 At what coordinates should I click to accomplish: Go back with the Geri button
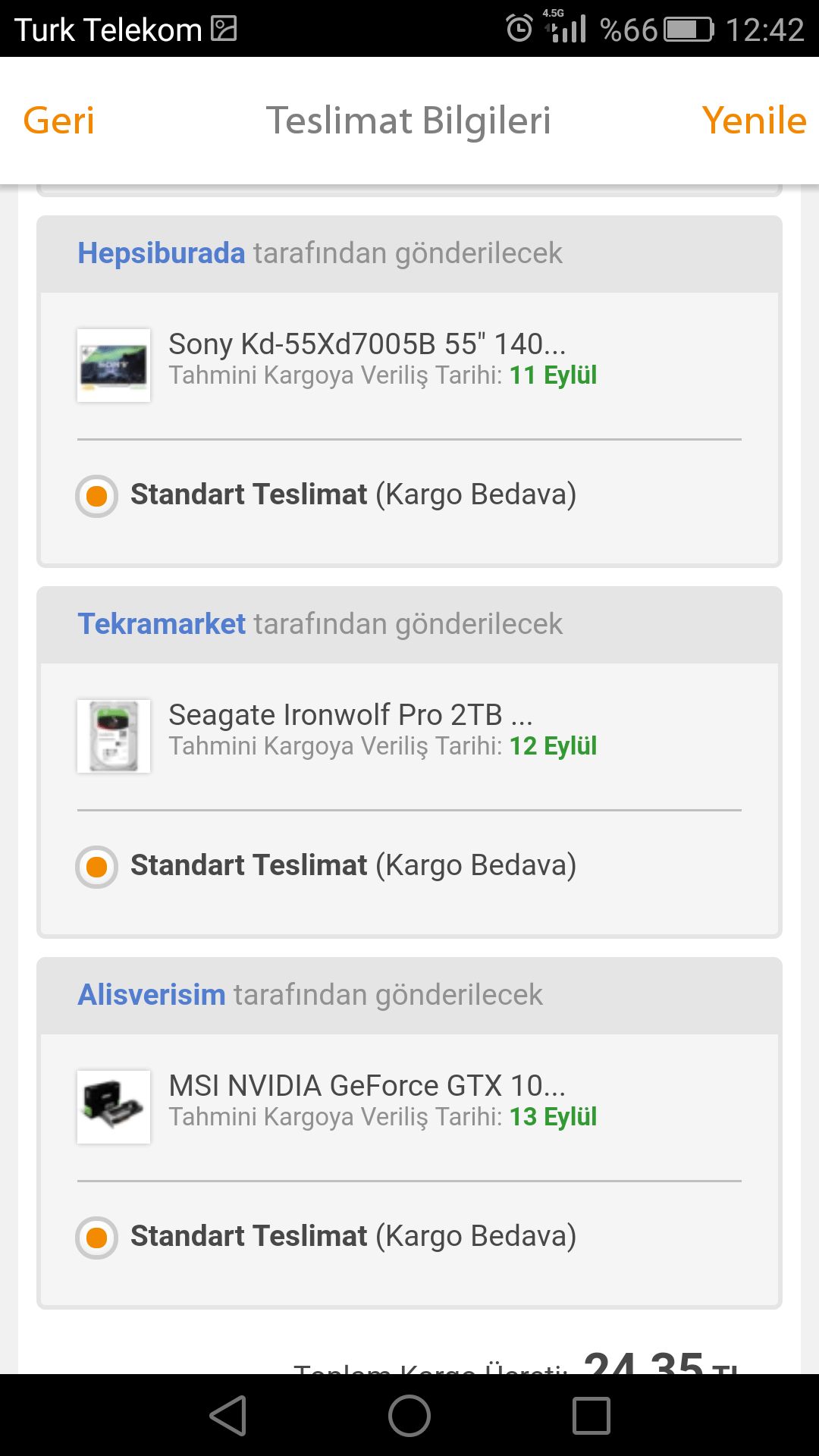click(59, 121)
